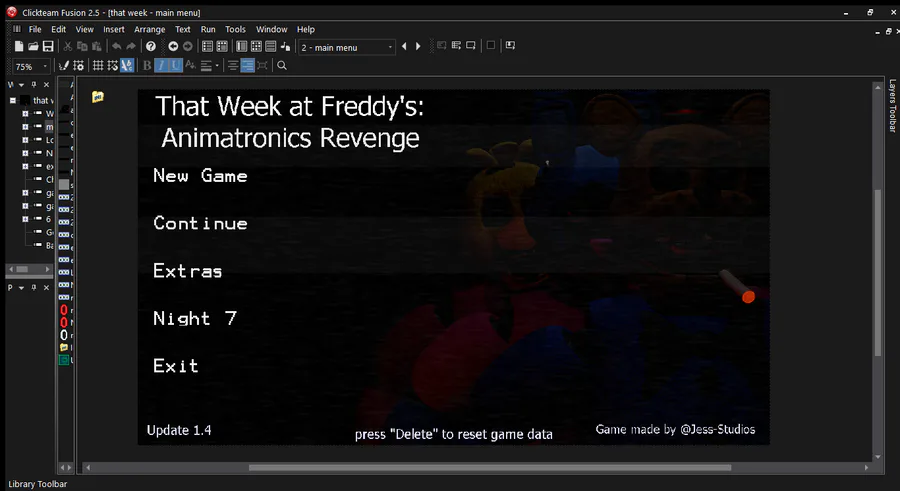Expand the 'Lc' frame in workspace tree
900x491 pixels.
click(25, 140)
